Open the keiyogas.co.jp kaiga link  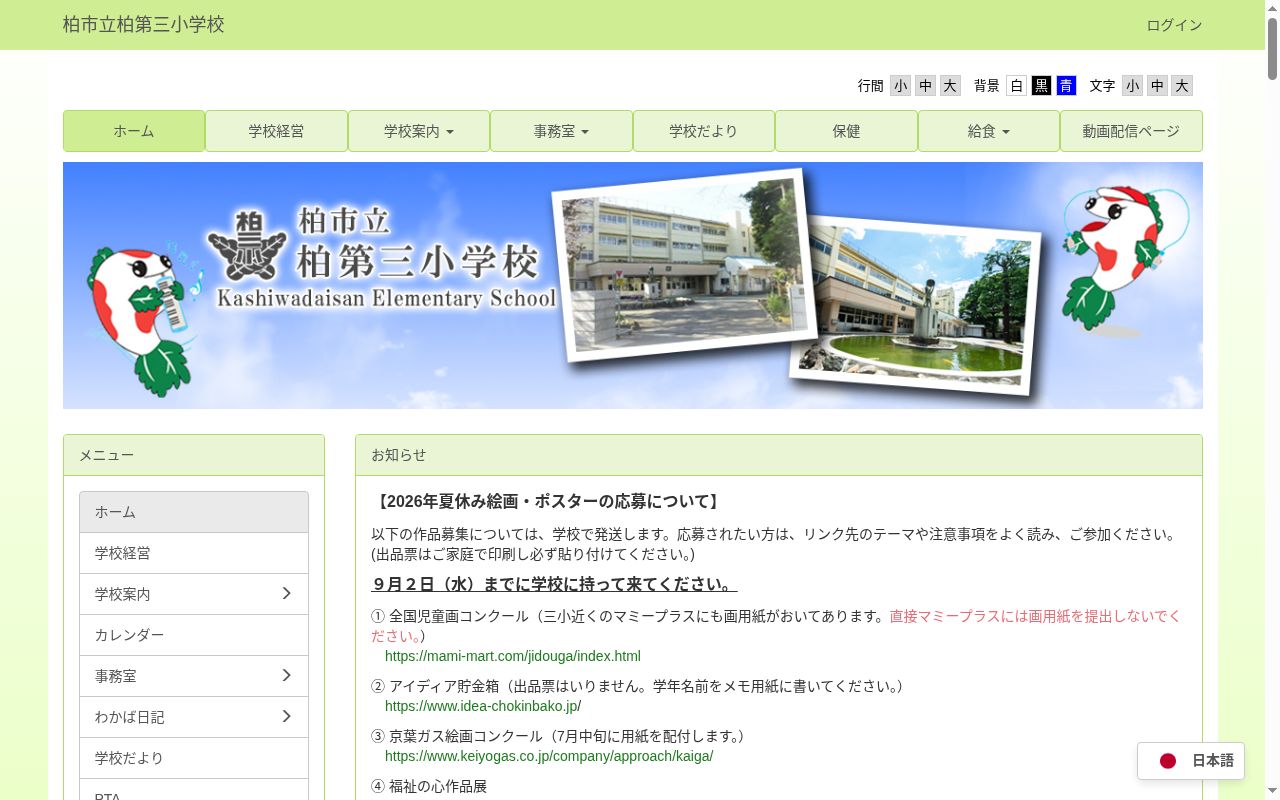[549, 756]
